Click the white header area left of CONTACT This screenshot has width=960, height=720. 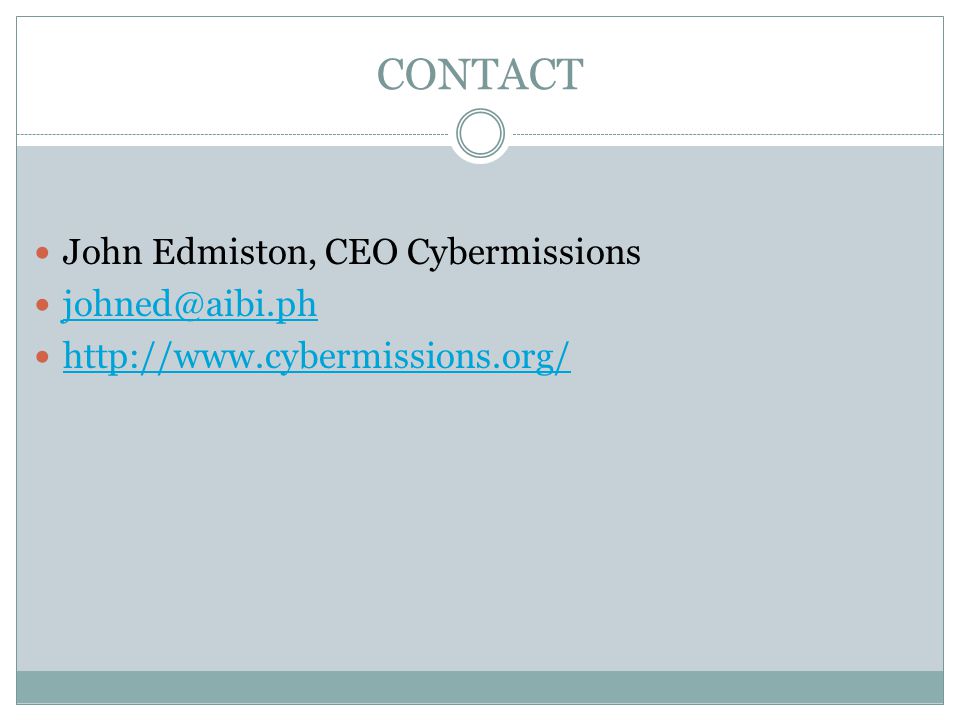[196, 75]
